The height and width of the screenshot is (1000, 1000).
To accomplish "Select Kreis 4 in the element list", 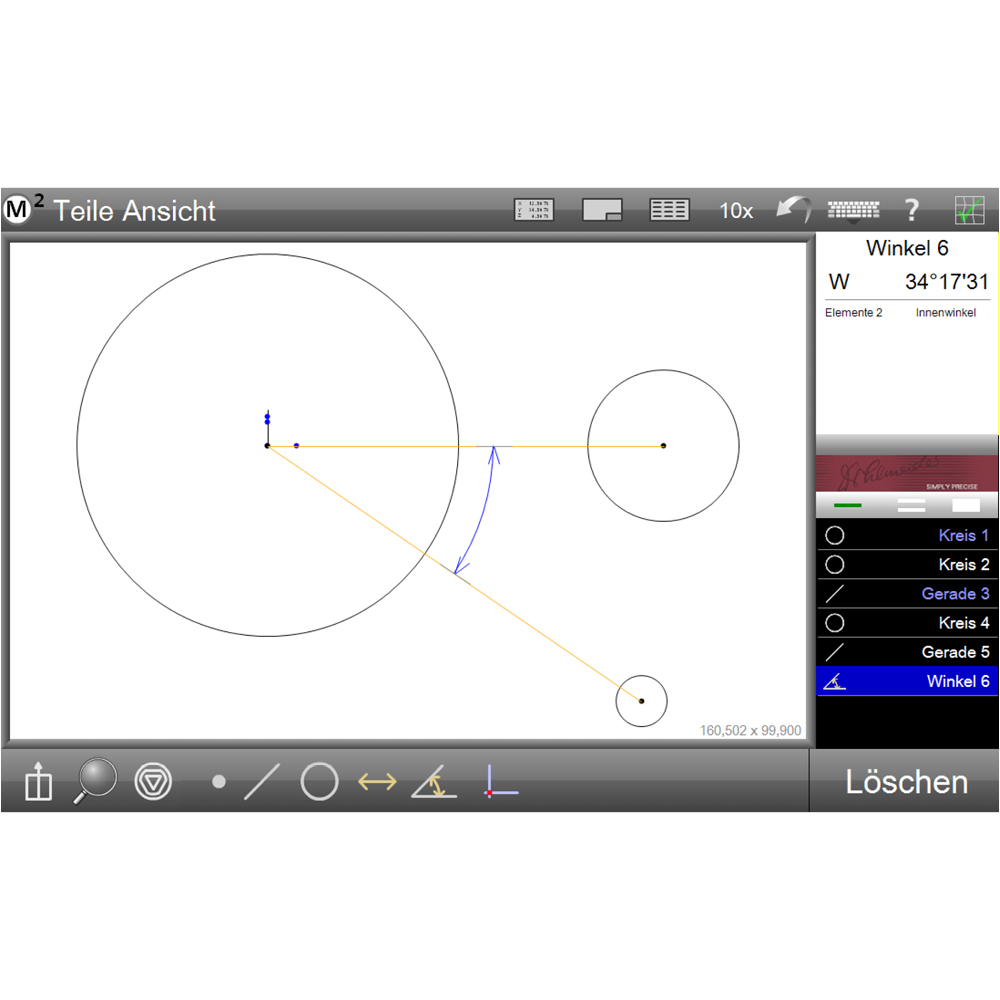I will [x=906, y=622].
